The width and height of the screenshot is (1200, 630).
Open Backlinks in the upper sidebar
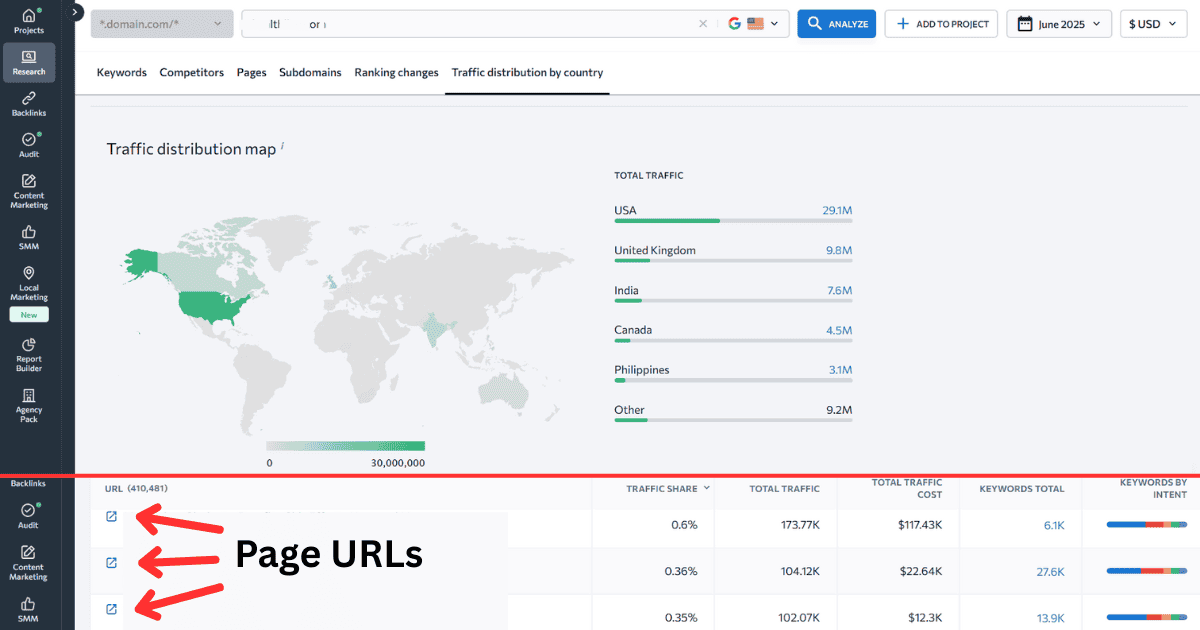(x=29, y=104)
